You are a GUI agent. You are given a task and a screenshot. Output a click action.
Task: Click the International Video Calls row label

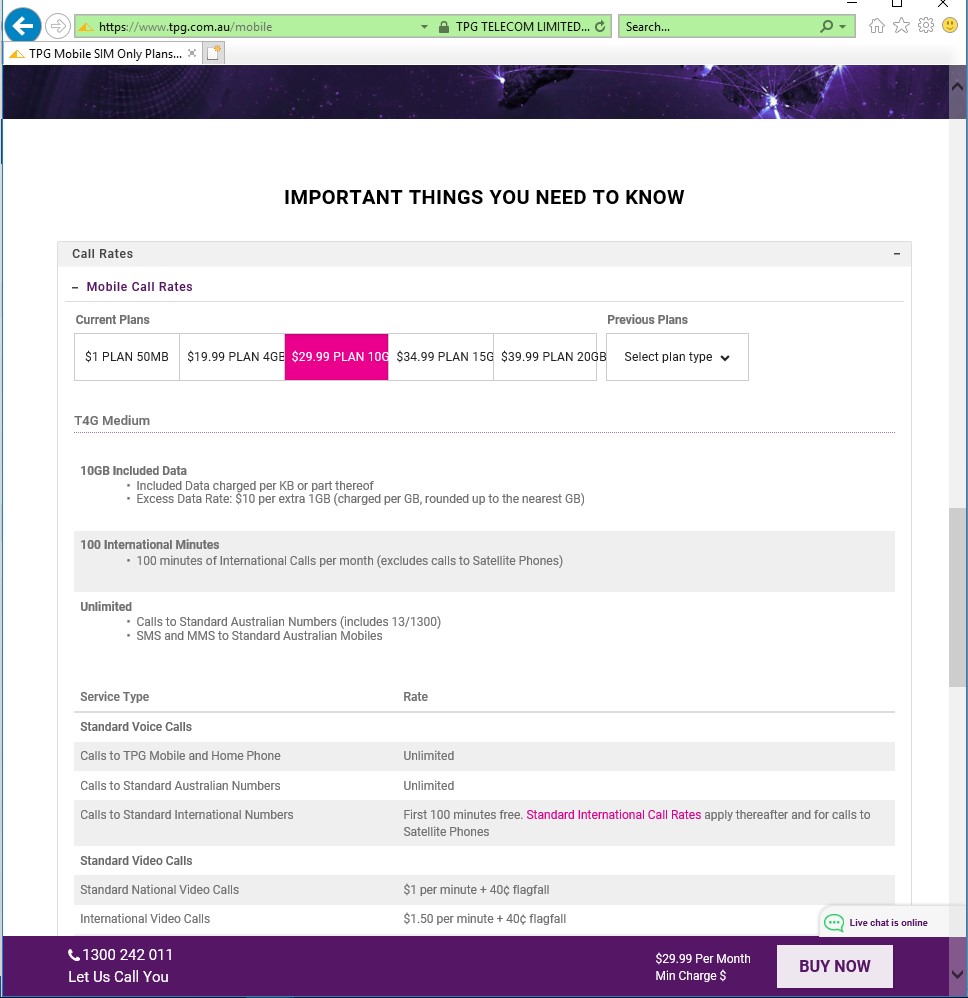coord(145,919)
